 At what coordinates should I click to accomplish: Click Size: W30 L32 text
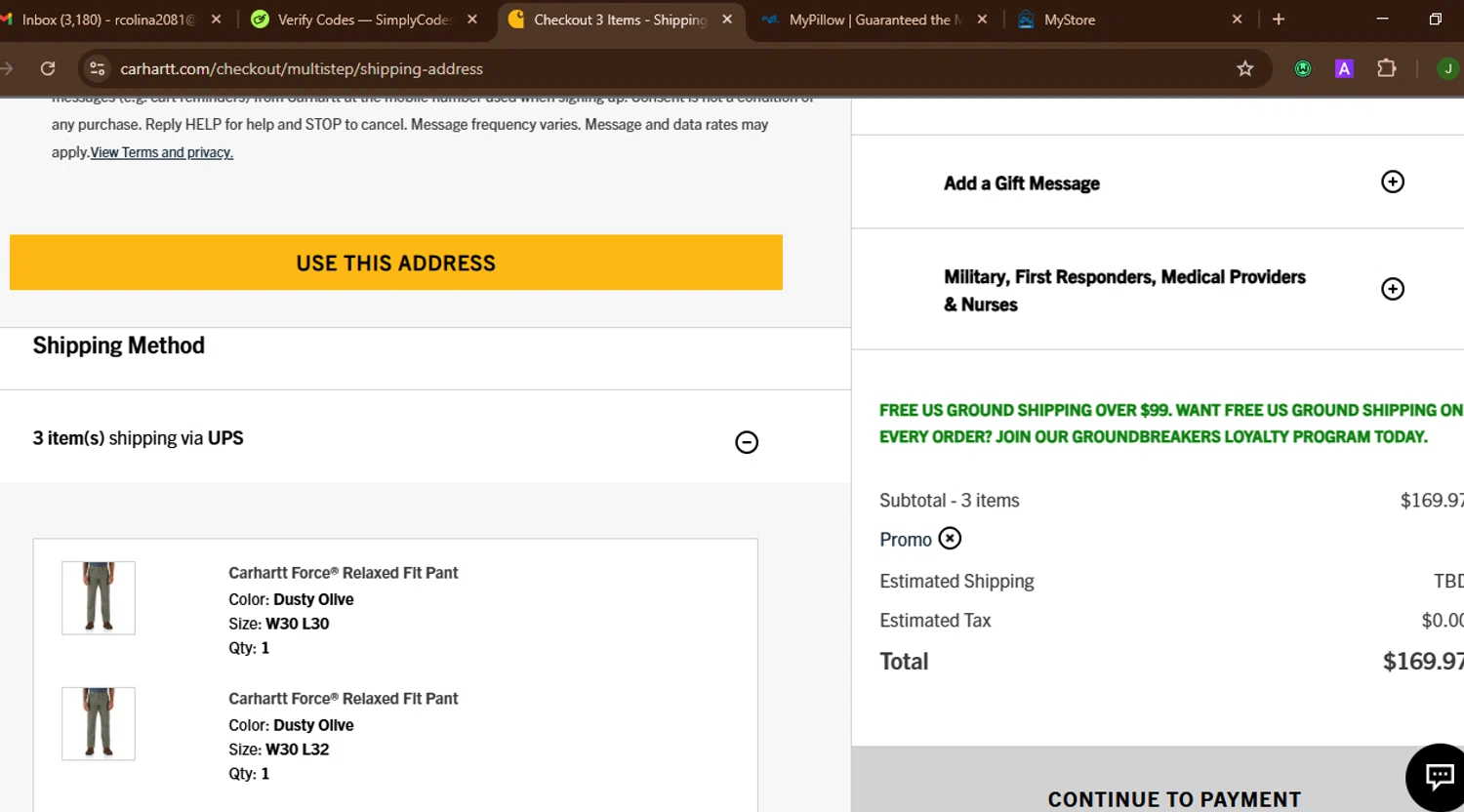(x=279, y=750)
